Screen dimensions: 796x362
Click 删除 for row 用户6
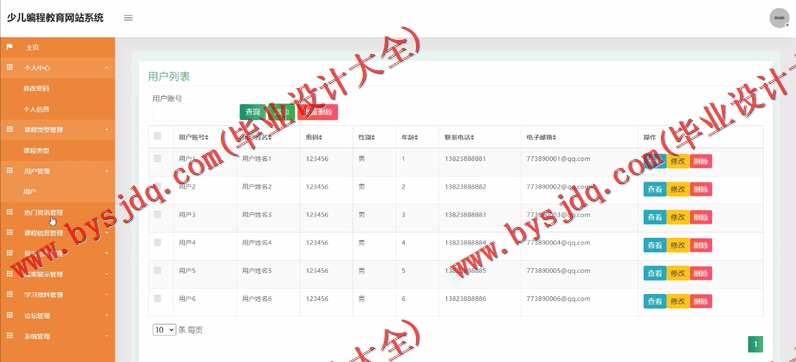[701, 301]
